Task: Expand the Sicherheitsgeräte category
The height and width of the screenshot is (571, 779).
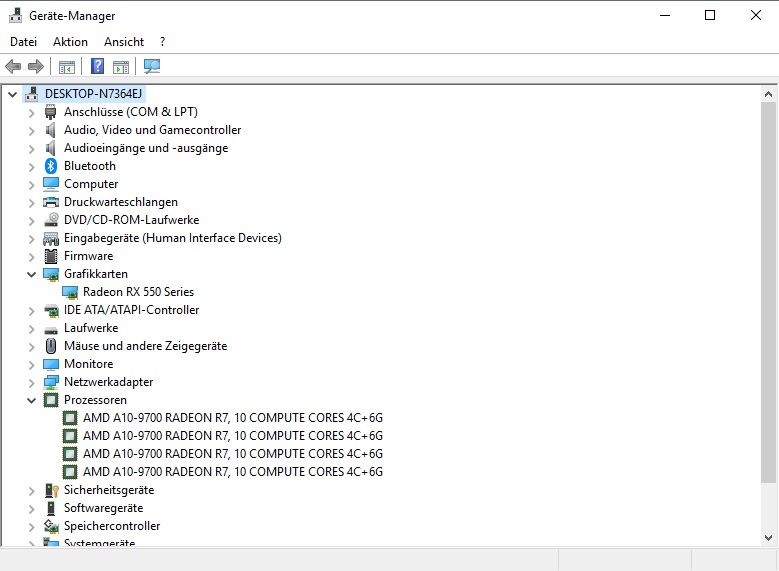Action: (31, 491)
